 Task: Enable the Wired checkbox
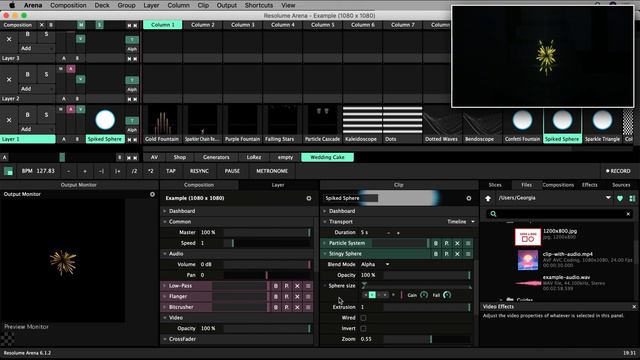coord(363,318)
